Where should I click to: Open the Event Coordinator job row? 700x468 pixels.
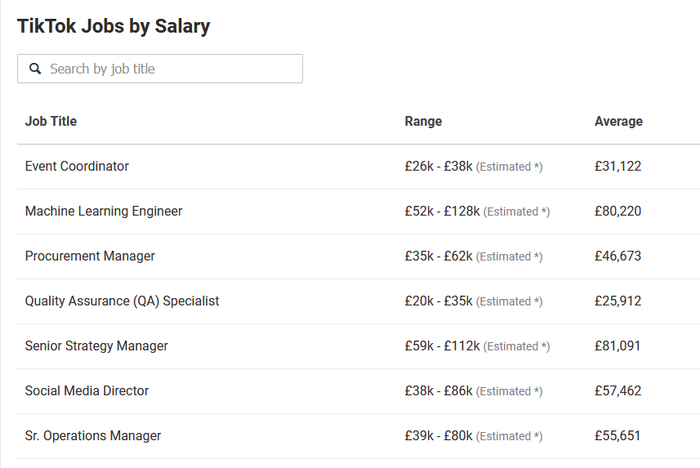77,166
